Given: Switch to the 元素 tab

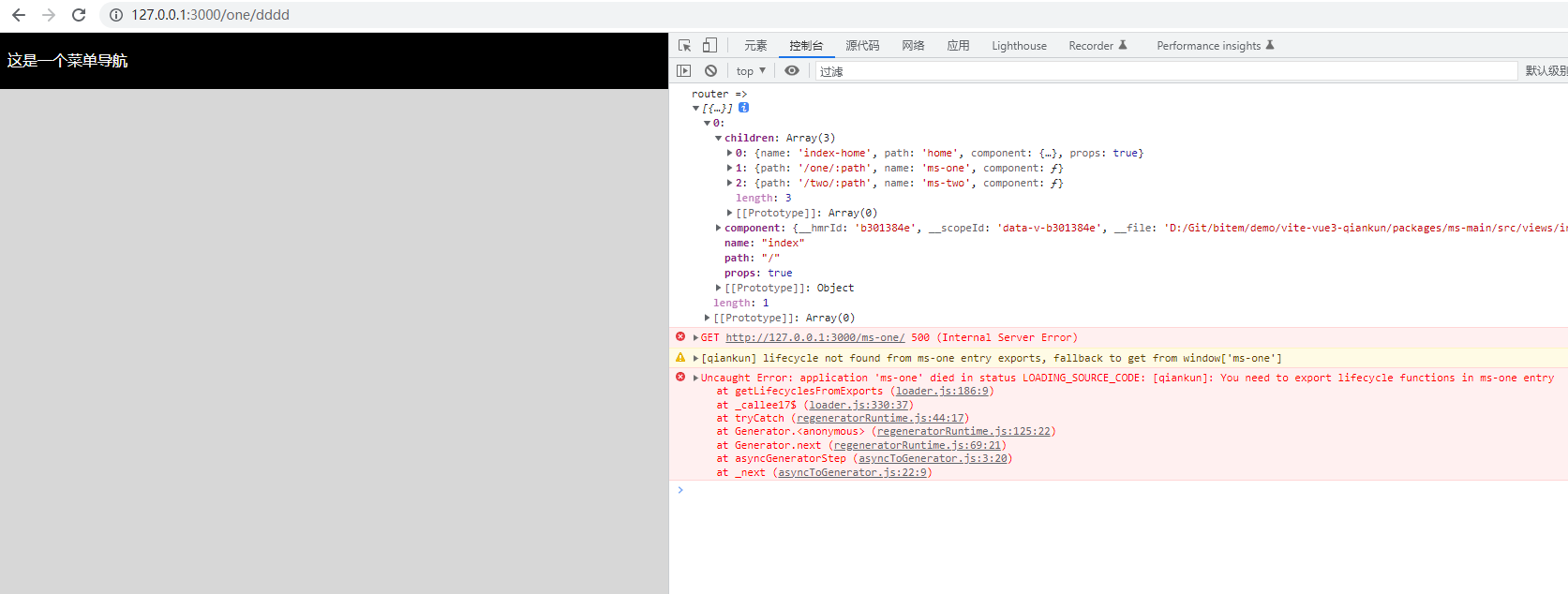Looking at the screenshot, I should (755, 45).
